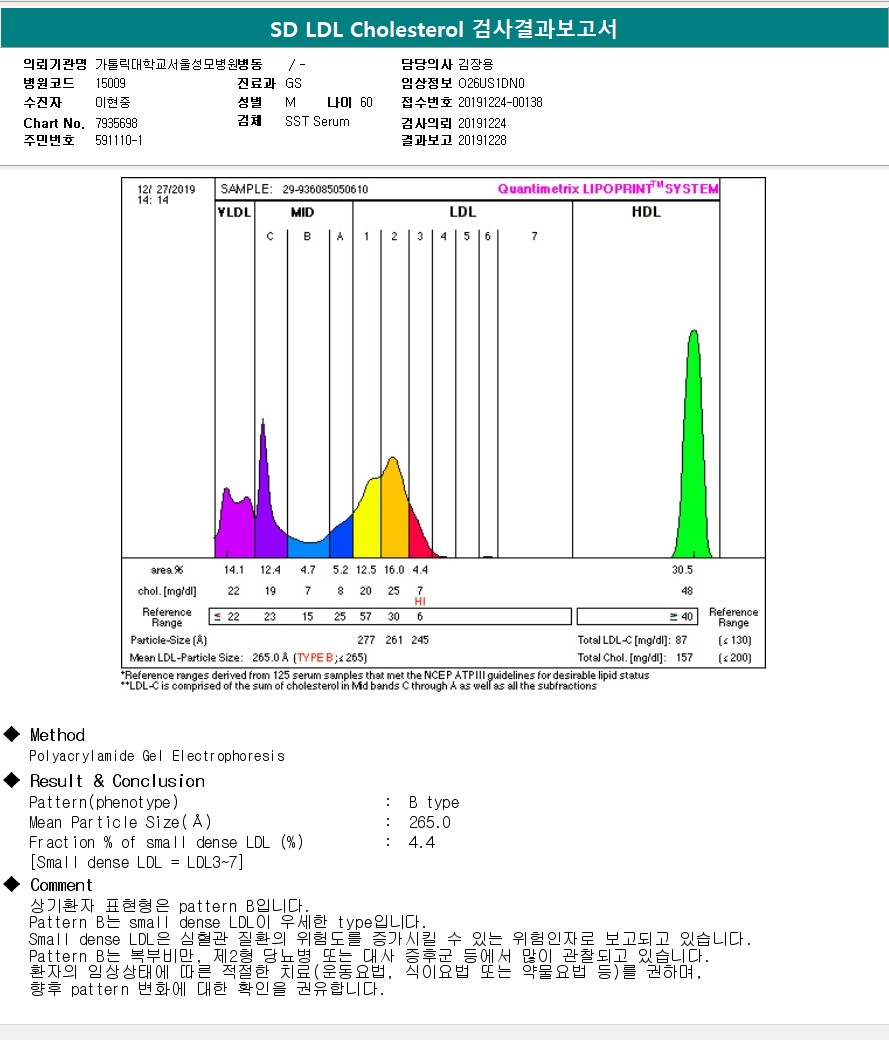
Task: Click the 'area %' row label
Action: pyautogui.click(x=167, y=570)
